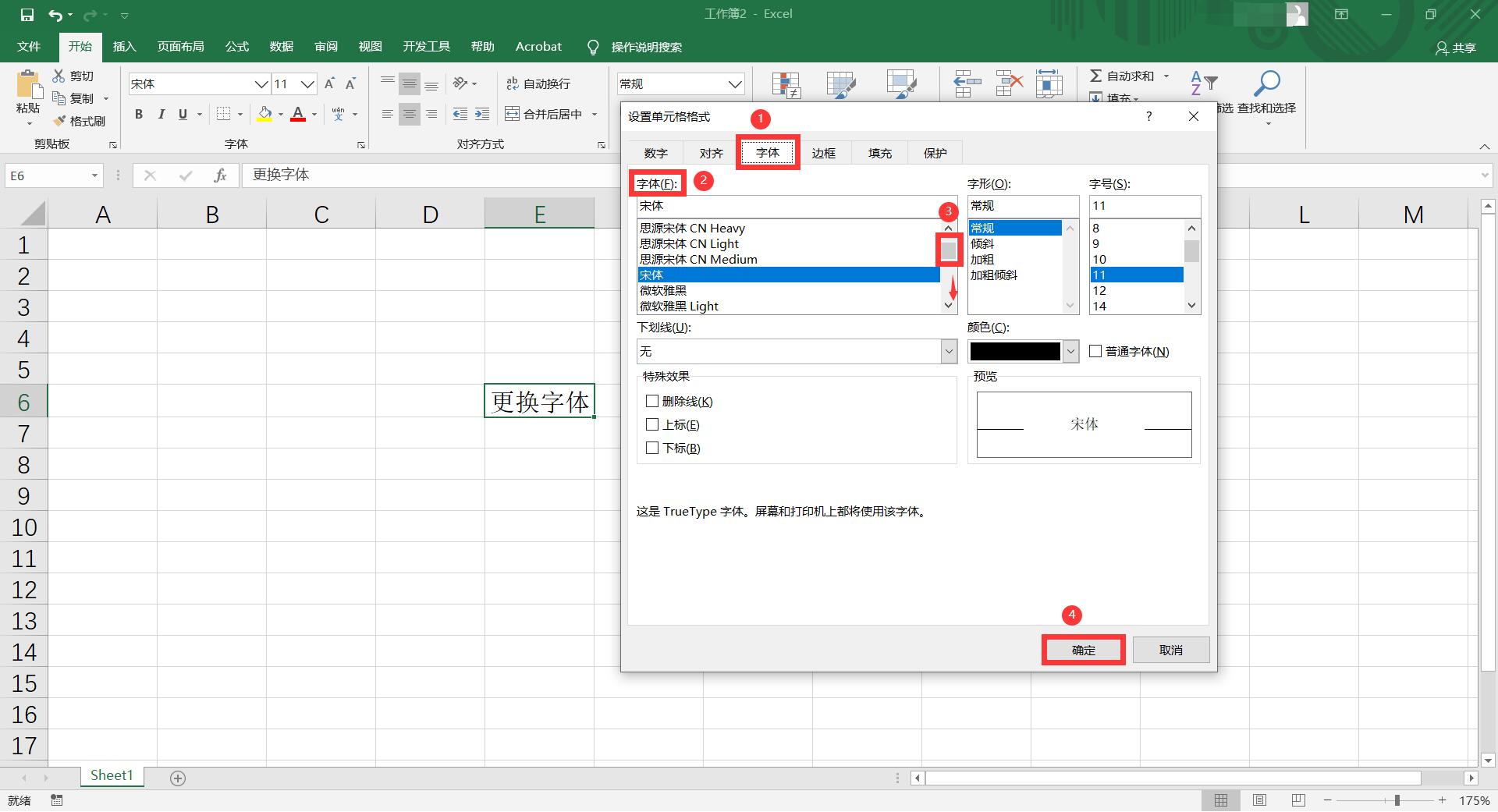
Task: Click the fill color paint bucket icon
Action: [x=264, y=115]
